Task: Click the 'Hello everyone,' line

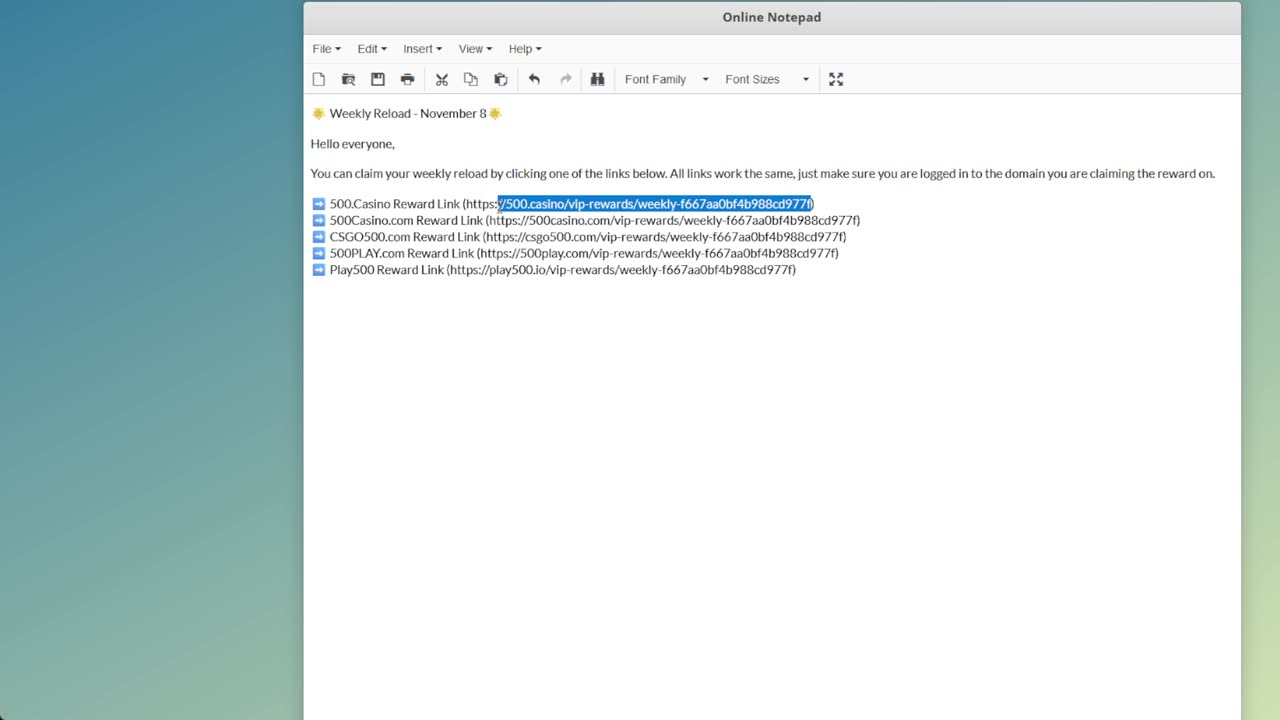Action: [352, 144]
